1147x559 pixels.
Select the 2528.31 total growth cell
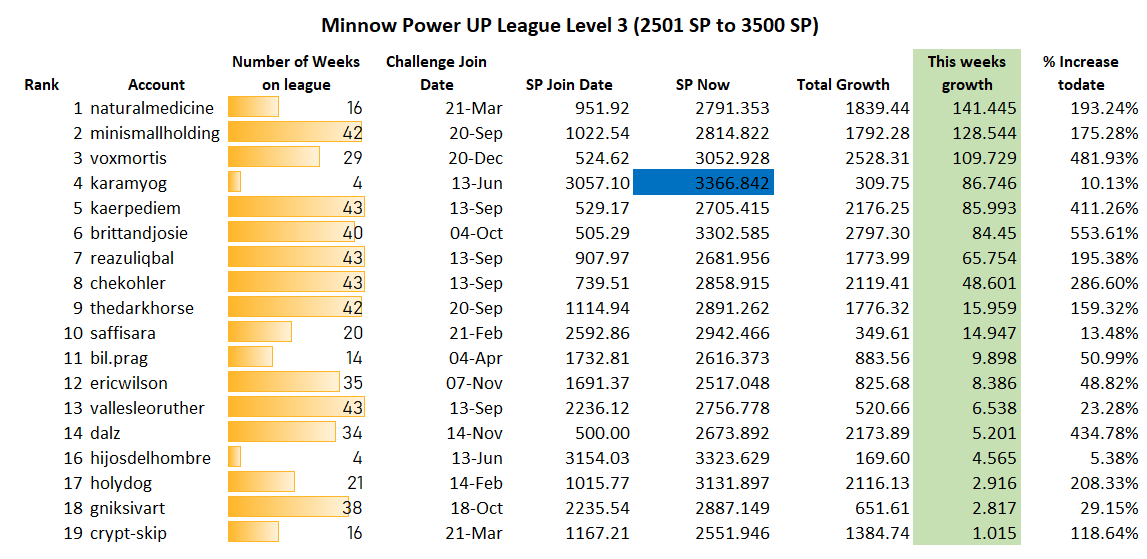point(879,158)
